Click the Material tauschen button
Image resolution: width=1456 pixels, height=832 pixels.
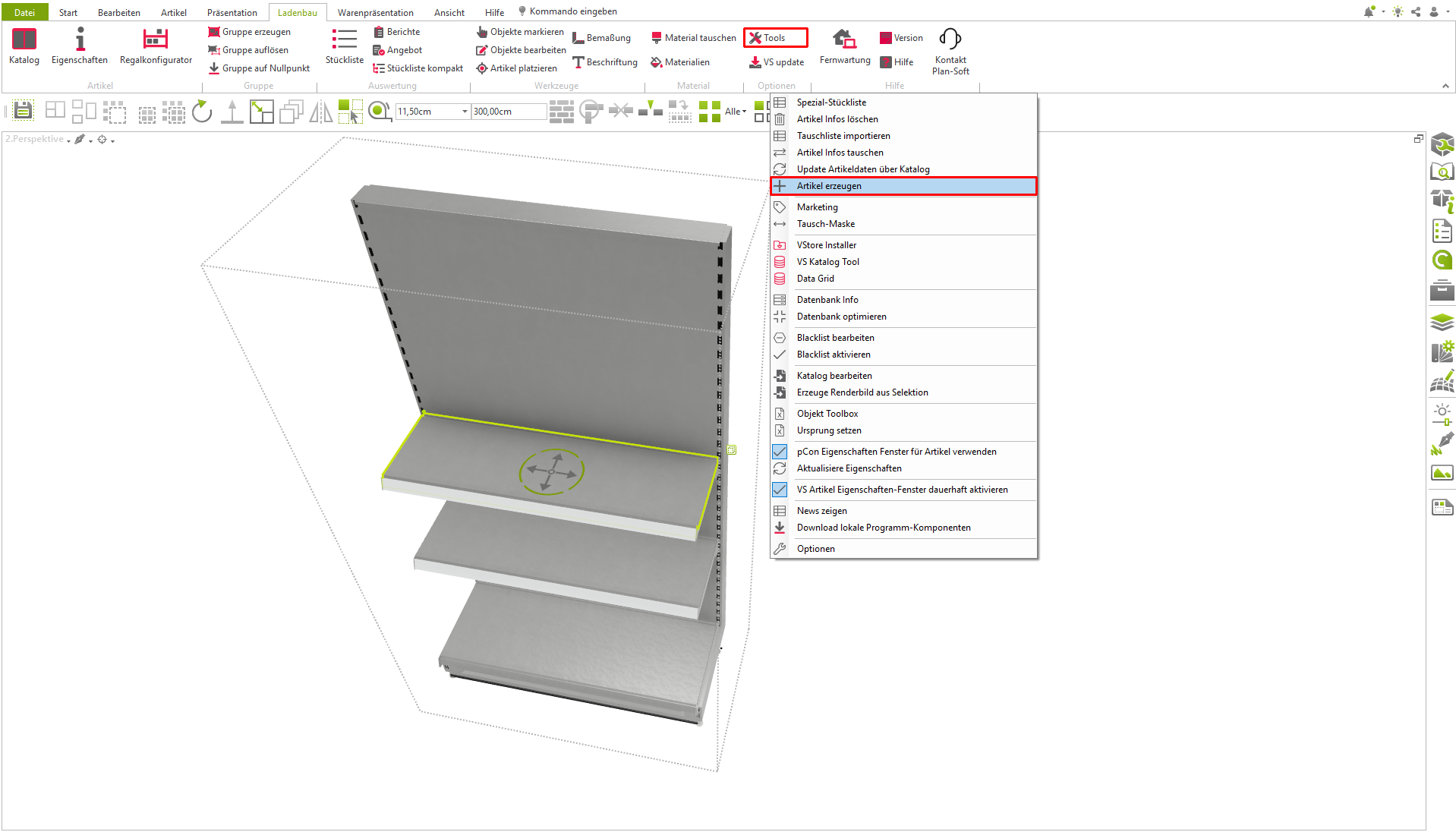pos(694,38)
